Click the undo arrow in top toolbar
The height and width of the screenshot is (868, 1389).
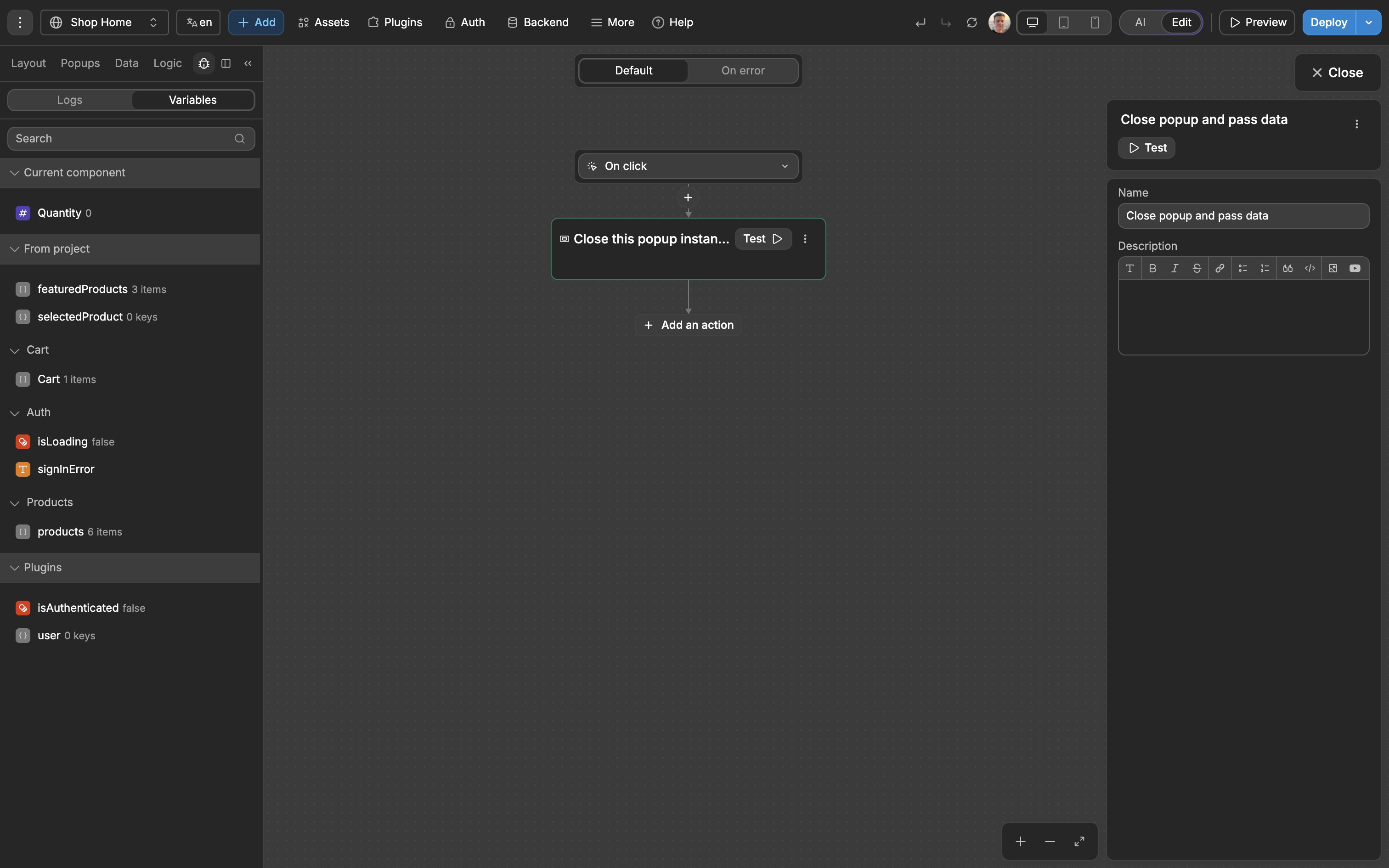(x=920, y=23)
